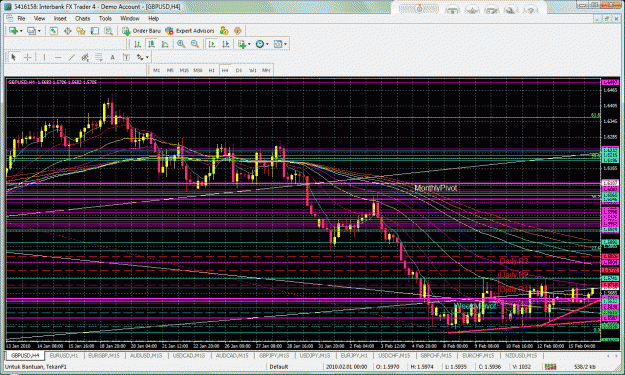Choose the Fibonacci retracement tool
This screenshot has height=375, width=625.
tap(98, 57)
